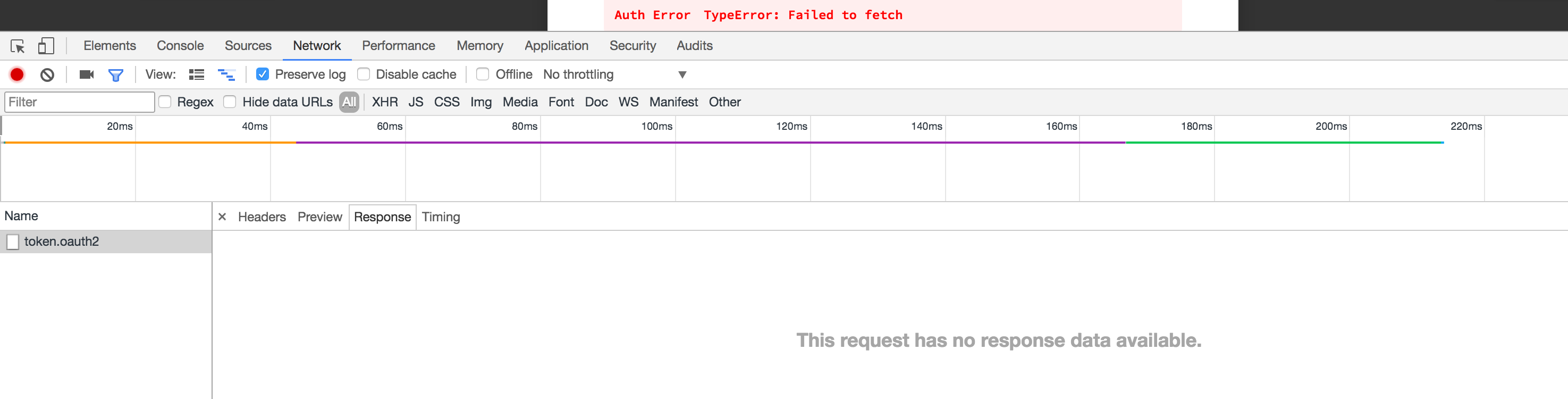Viewport: 1568px width, 399px height.
Task: Enable the Regex checkbox
Action: pyautogui.click(x=165, y=102)
